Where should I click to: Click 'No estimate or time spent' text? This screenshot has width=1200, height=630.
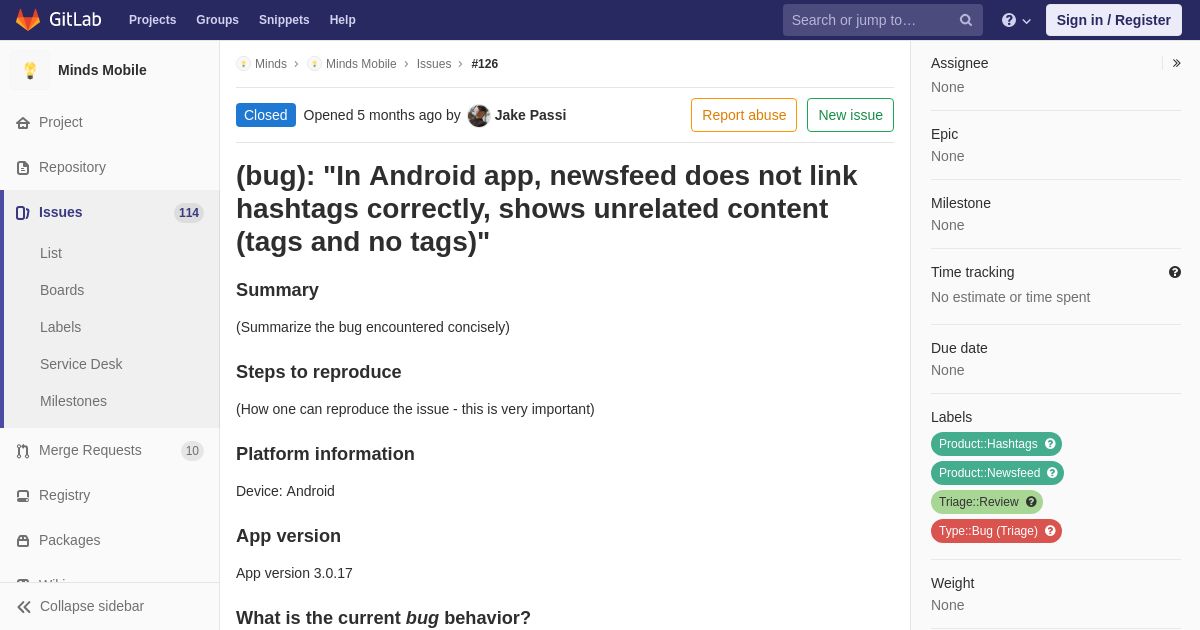click(x=1010, y=297)
